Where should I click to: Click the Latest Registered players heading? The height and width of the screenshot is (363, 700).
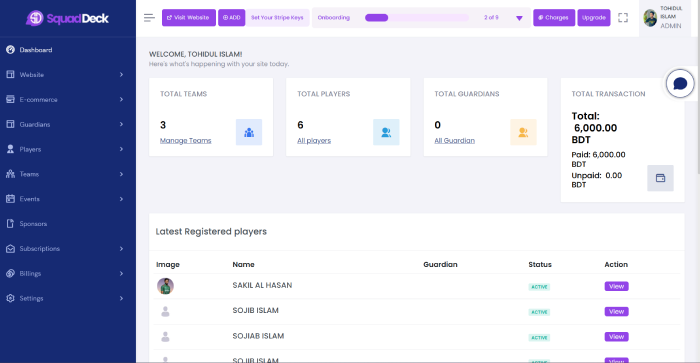[211, 231]
